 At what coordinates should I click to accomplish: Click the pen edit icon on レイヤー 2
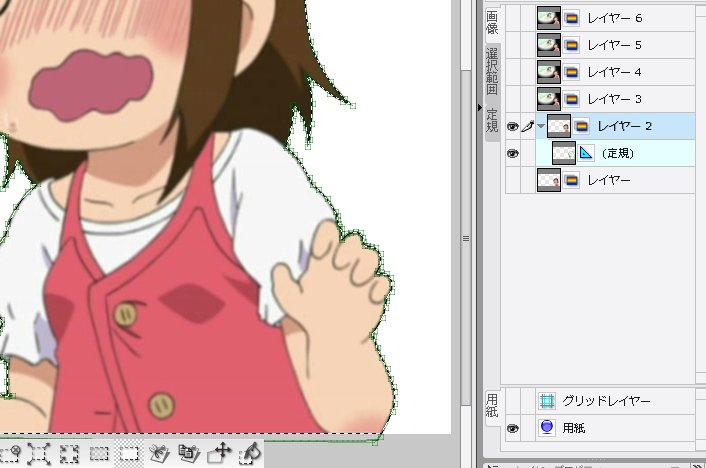[528, 127]
